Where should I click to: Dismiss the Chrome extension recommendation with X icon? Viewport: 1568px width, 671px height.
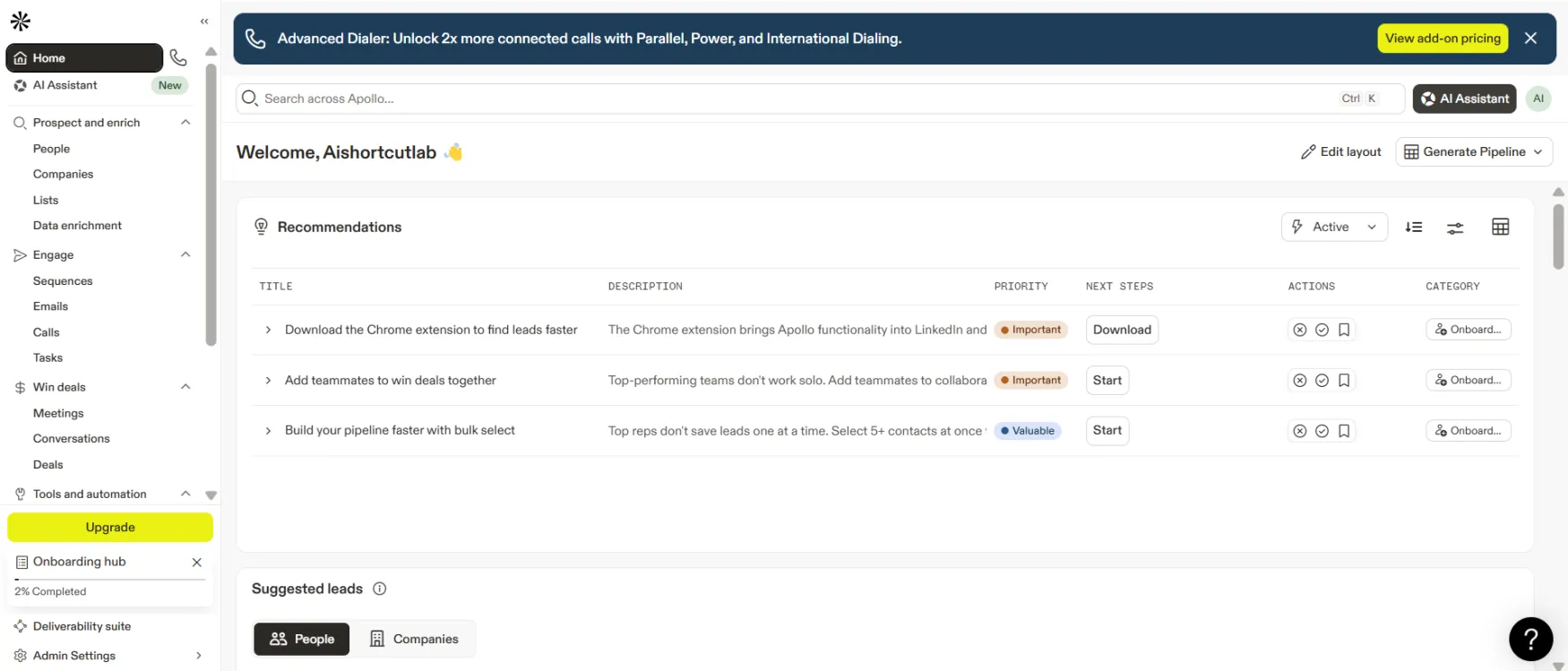coord(1299,330)
